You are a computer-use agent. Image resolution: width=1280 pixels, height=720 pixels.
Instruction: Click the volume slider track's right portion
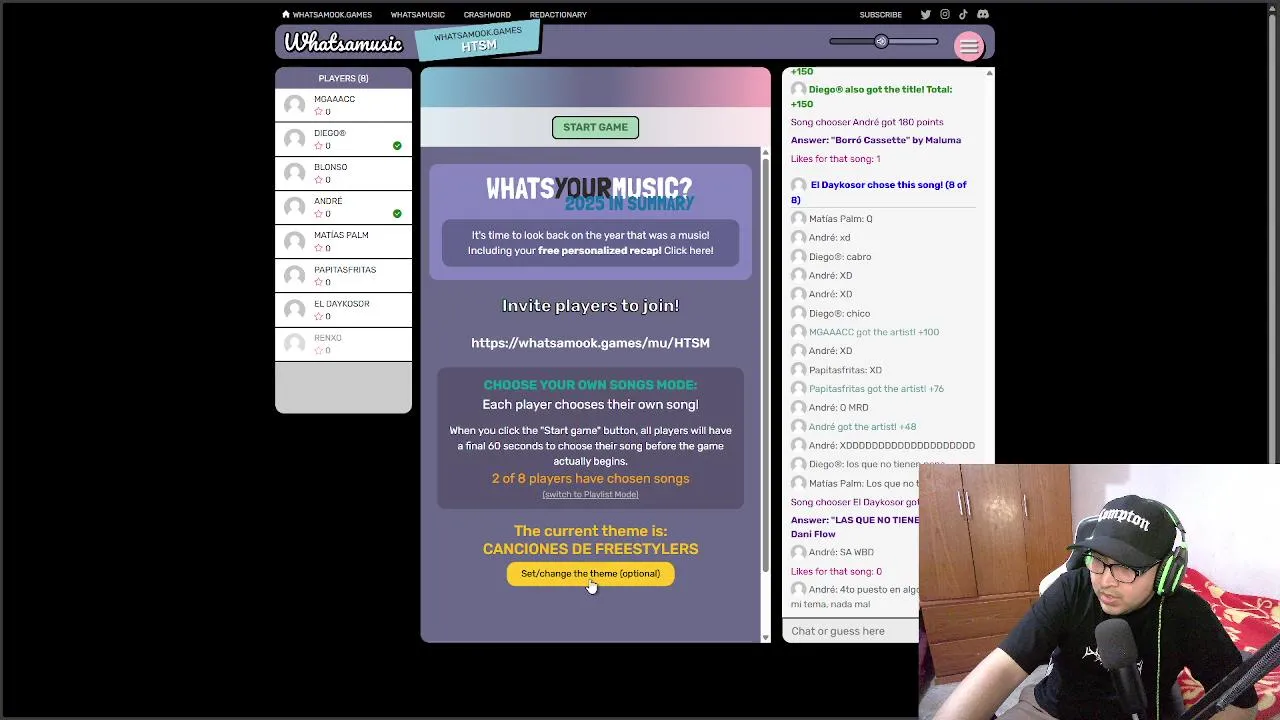click(x=913, y=41)
